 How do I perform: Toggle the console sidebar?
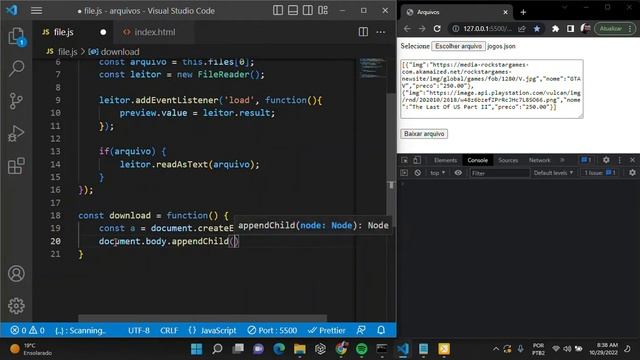[x=404, y=173]
